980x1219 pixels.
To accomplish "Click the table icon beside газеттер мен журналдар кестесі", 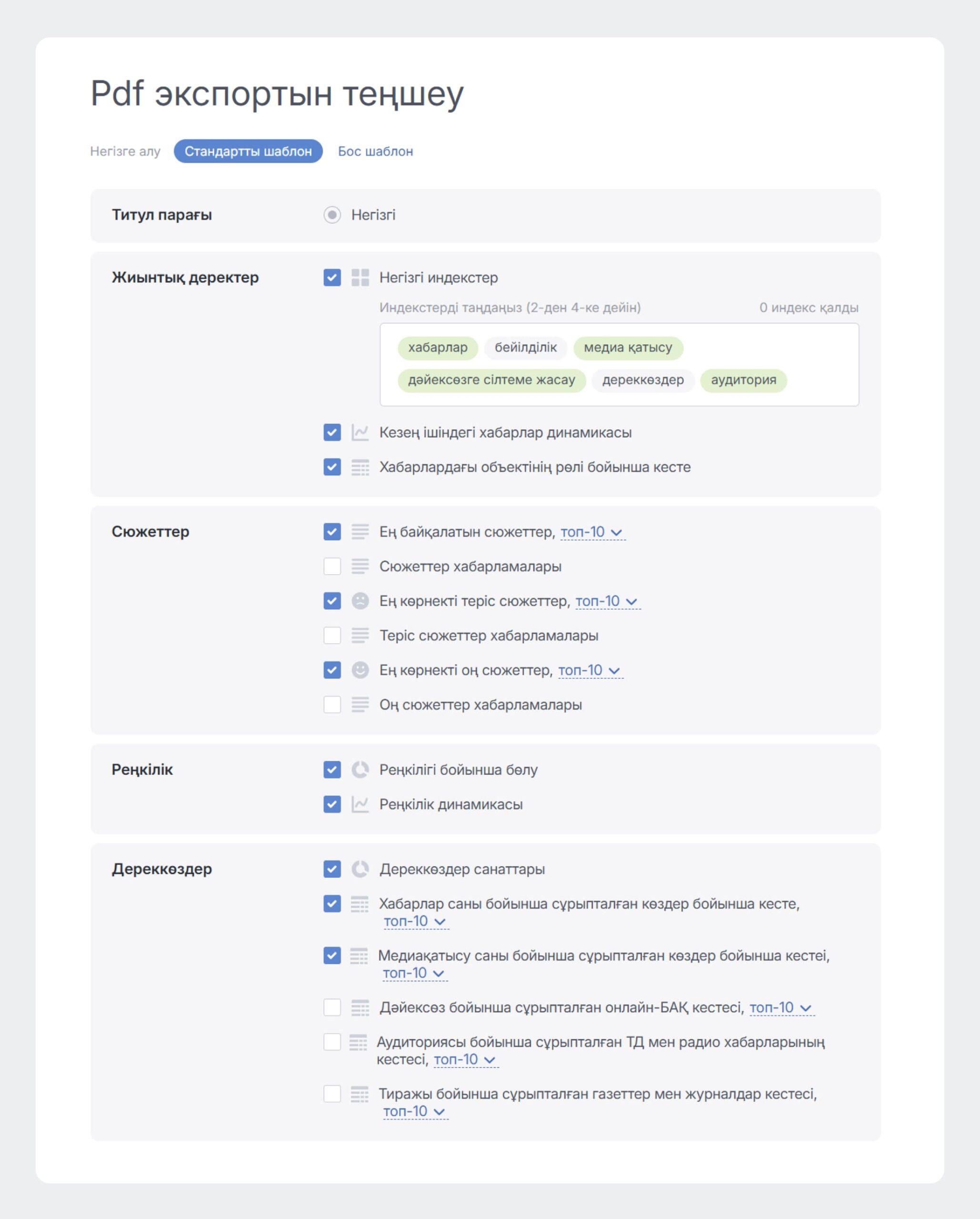I will tap(360, 1094).
